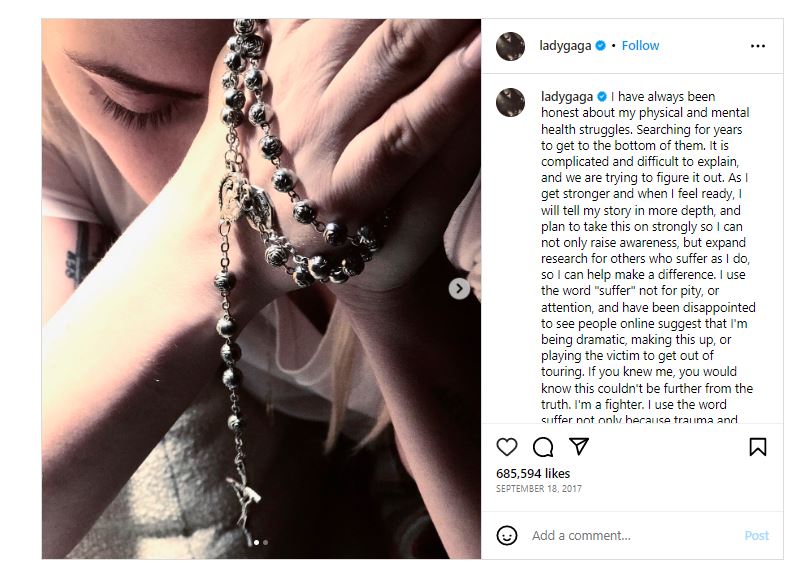This screenshot has width=812, height=573.
Task: Open the three-dot more options menu
Action: click(758, 46)
